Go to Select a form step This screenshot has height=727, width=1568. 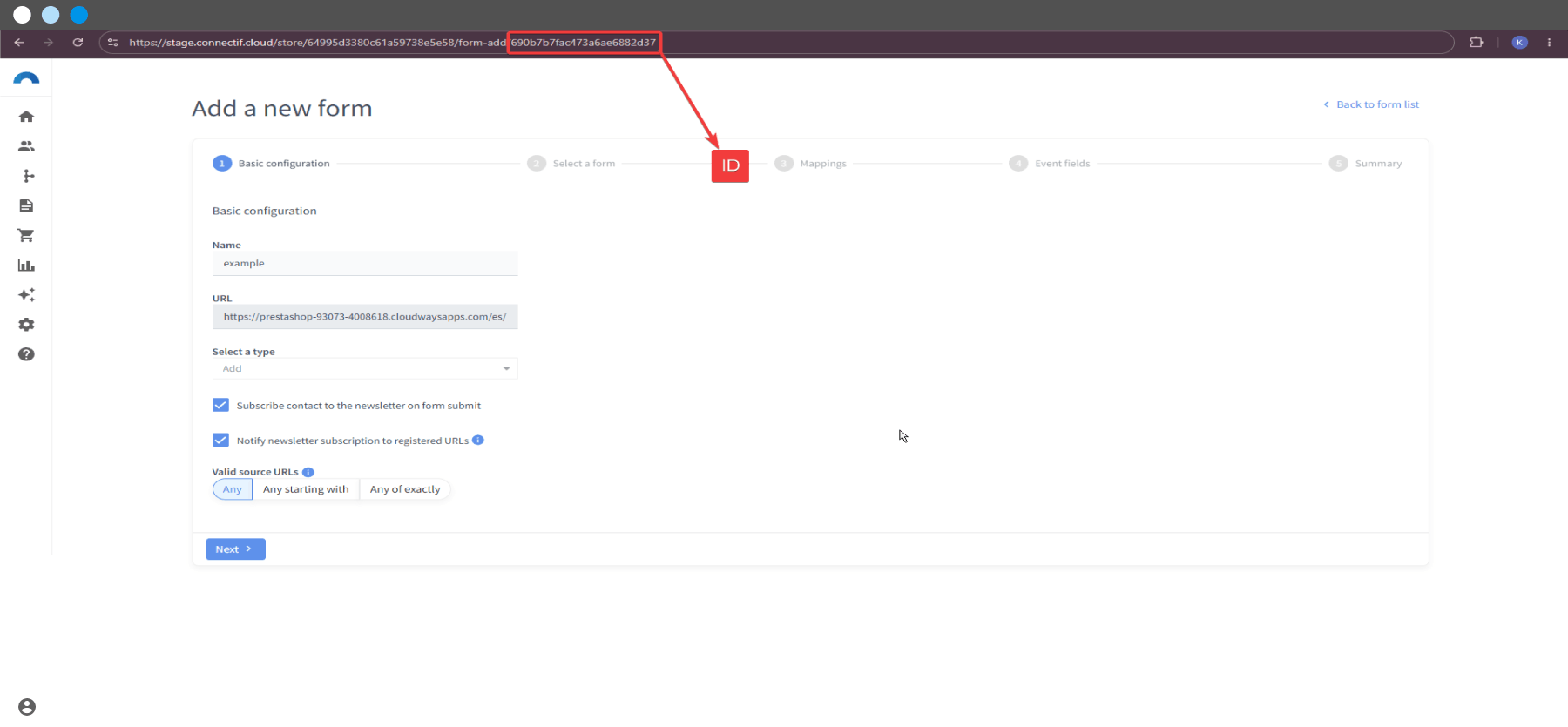tap(571, 163)
